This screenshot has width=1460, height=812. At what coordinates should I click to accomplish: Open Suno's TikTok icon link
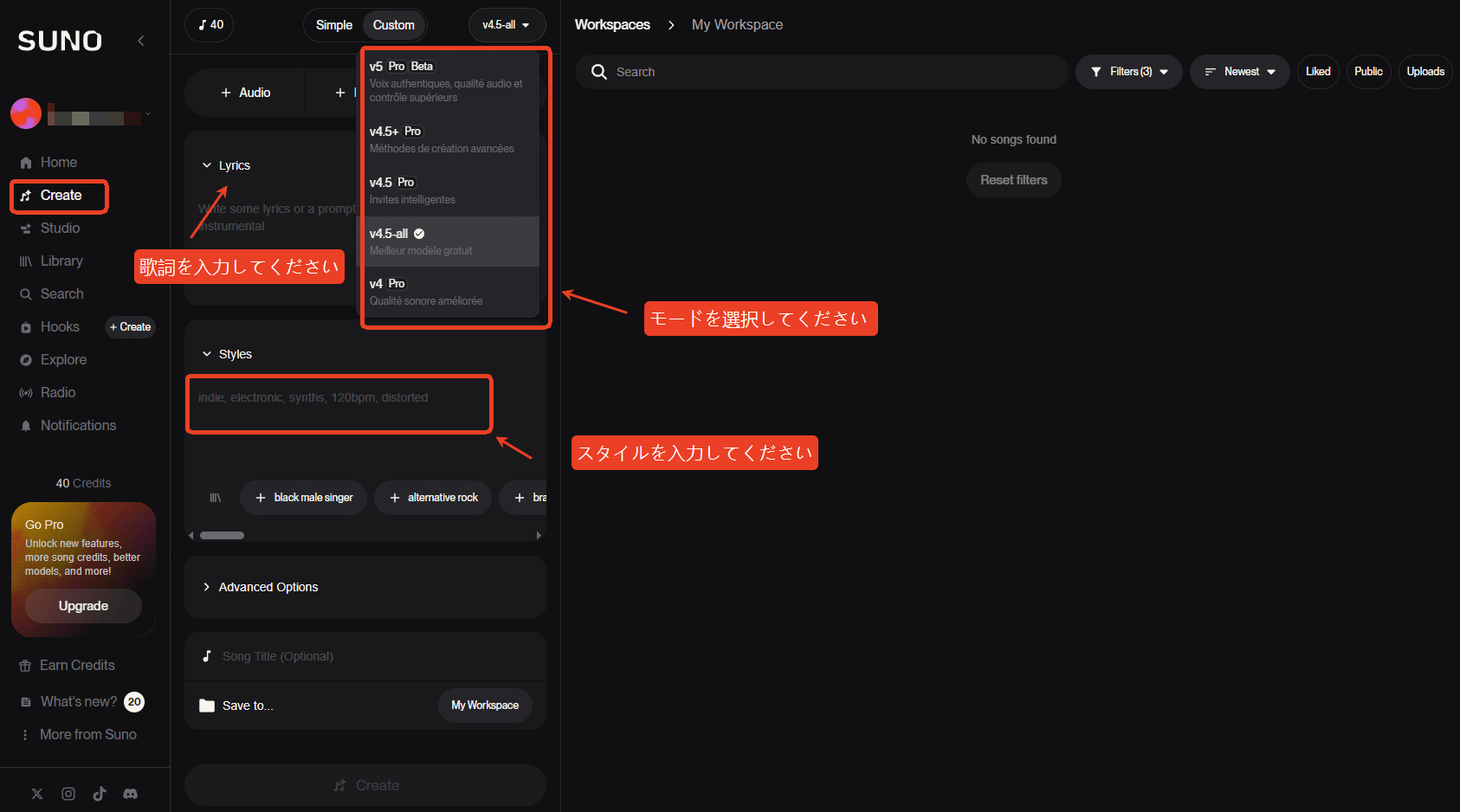pos(100,794)
